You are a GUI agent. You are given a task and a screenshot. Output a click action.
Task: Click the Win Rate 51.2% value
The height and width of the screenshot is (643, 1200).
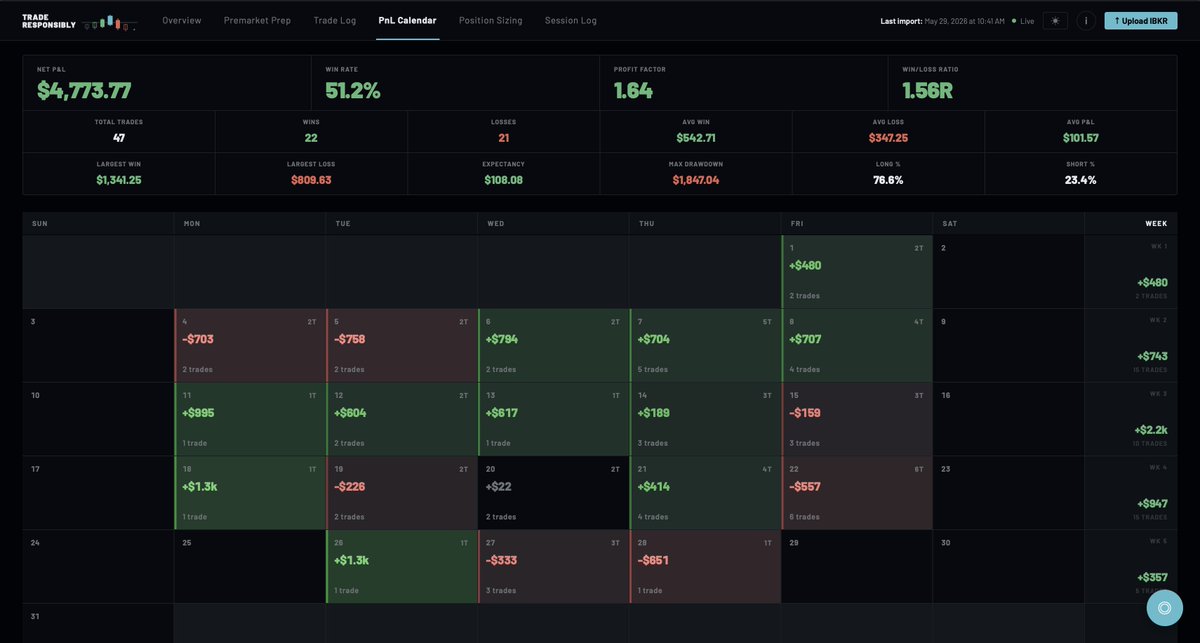[353, 90]
